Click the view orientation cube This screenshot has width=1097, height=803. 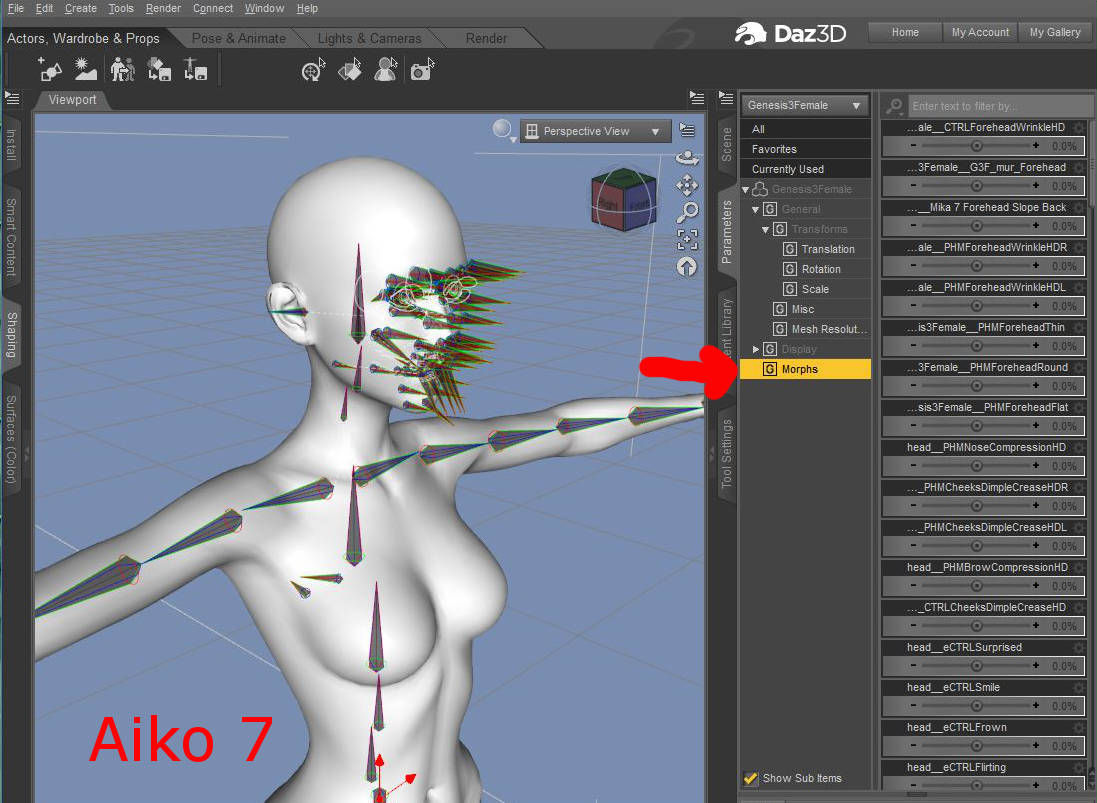pyautogui.click(x=623, y=200)
